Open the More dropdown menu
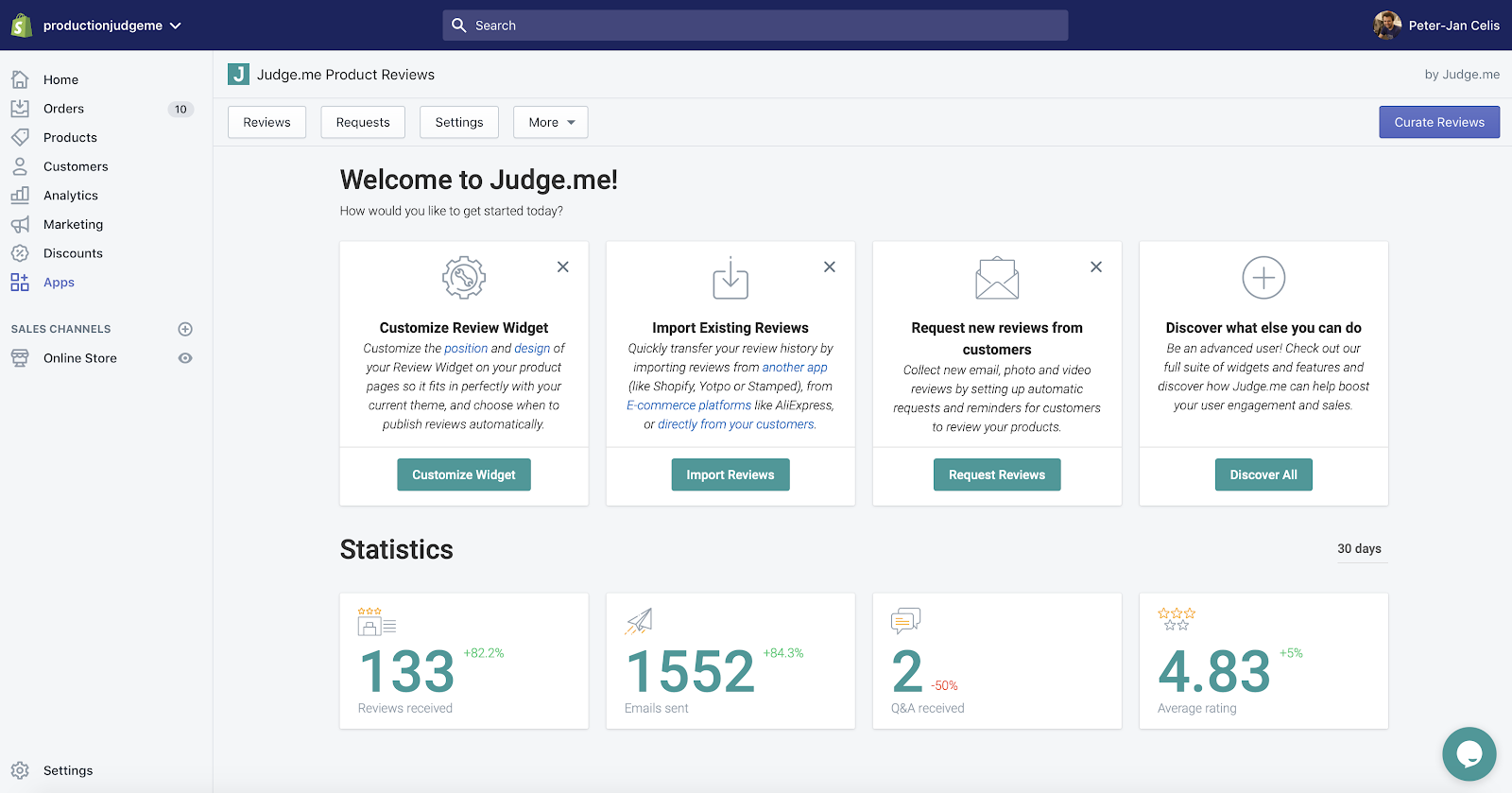This screenshot has width=1512, height=793. (x=551, y=122)
